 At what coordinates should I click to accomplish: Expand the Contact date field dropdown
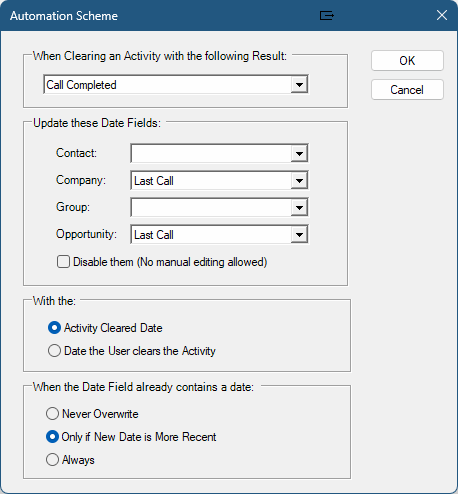click(x=299, y=154)
